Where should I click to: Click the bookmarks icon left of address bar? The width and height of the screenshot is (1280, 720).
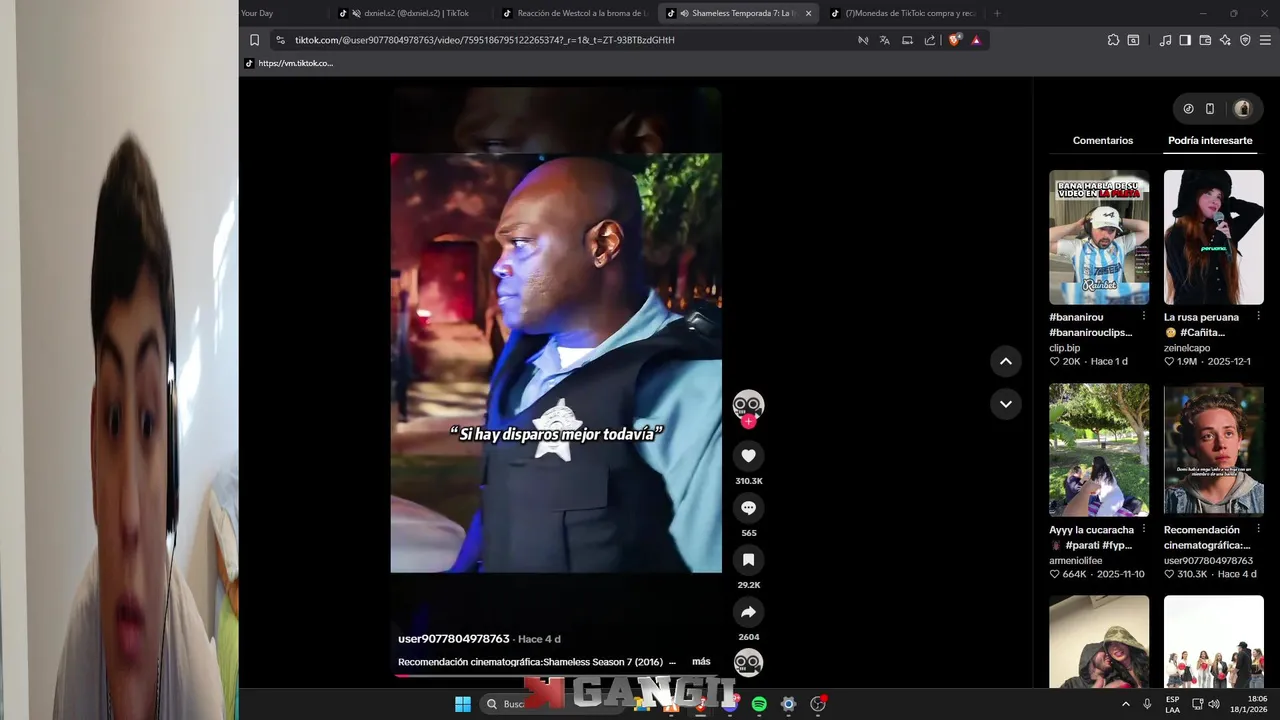(254, 40)
